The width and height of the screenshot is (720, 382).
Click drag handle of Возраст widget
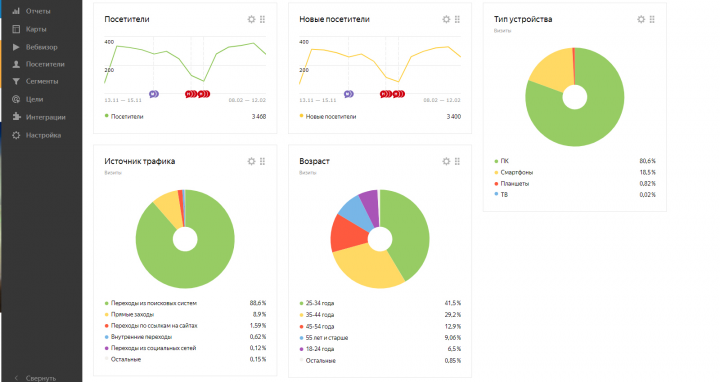click(x=457, y=161)
